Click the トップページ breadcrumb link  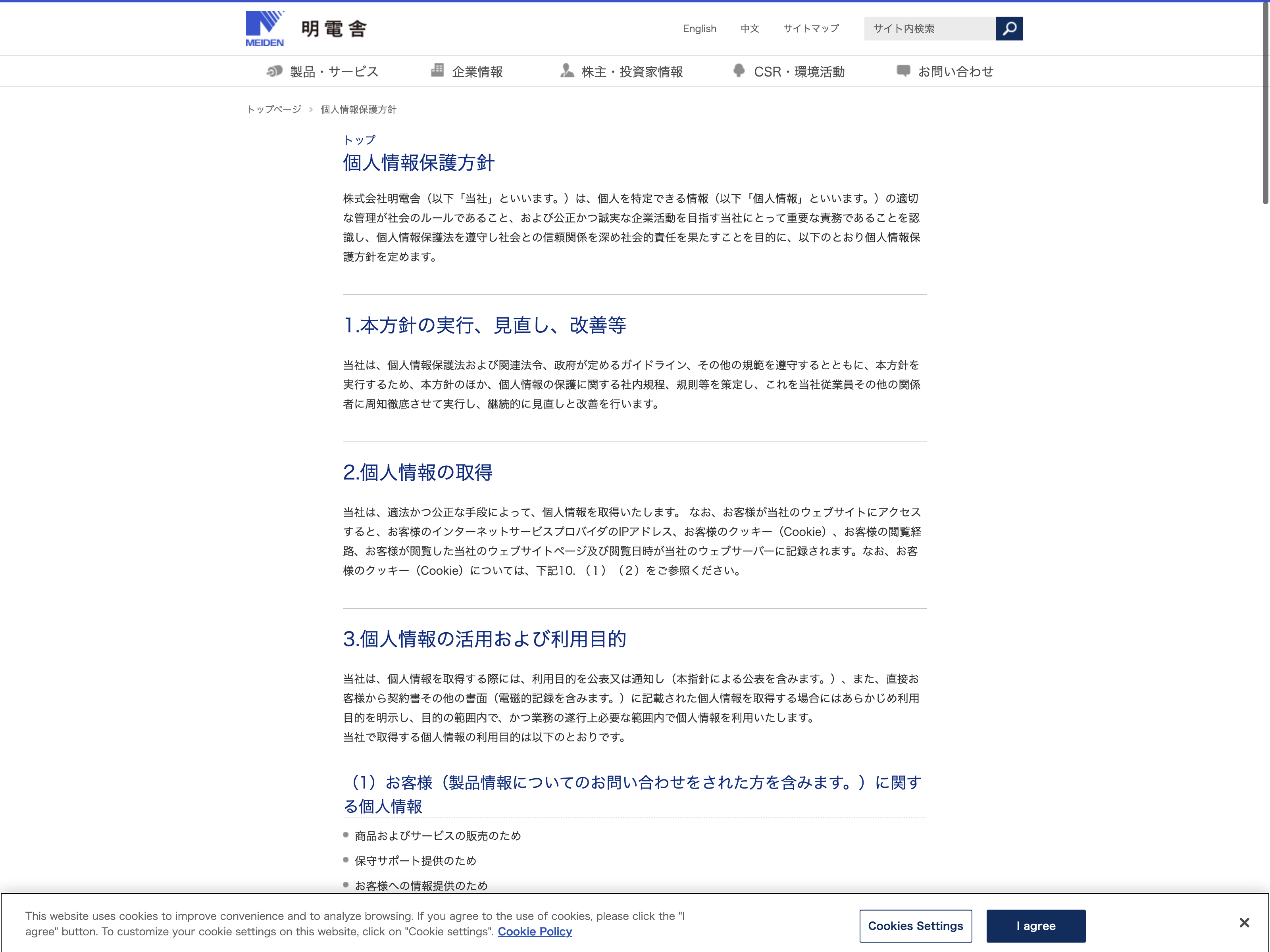point(274,109)
